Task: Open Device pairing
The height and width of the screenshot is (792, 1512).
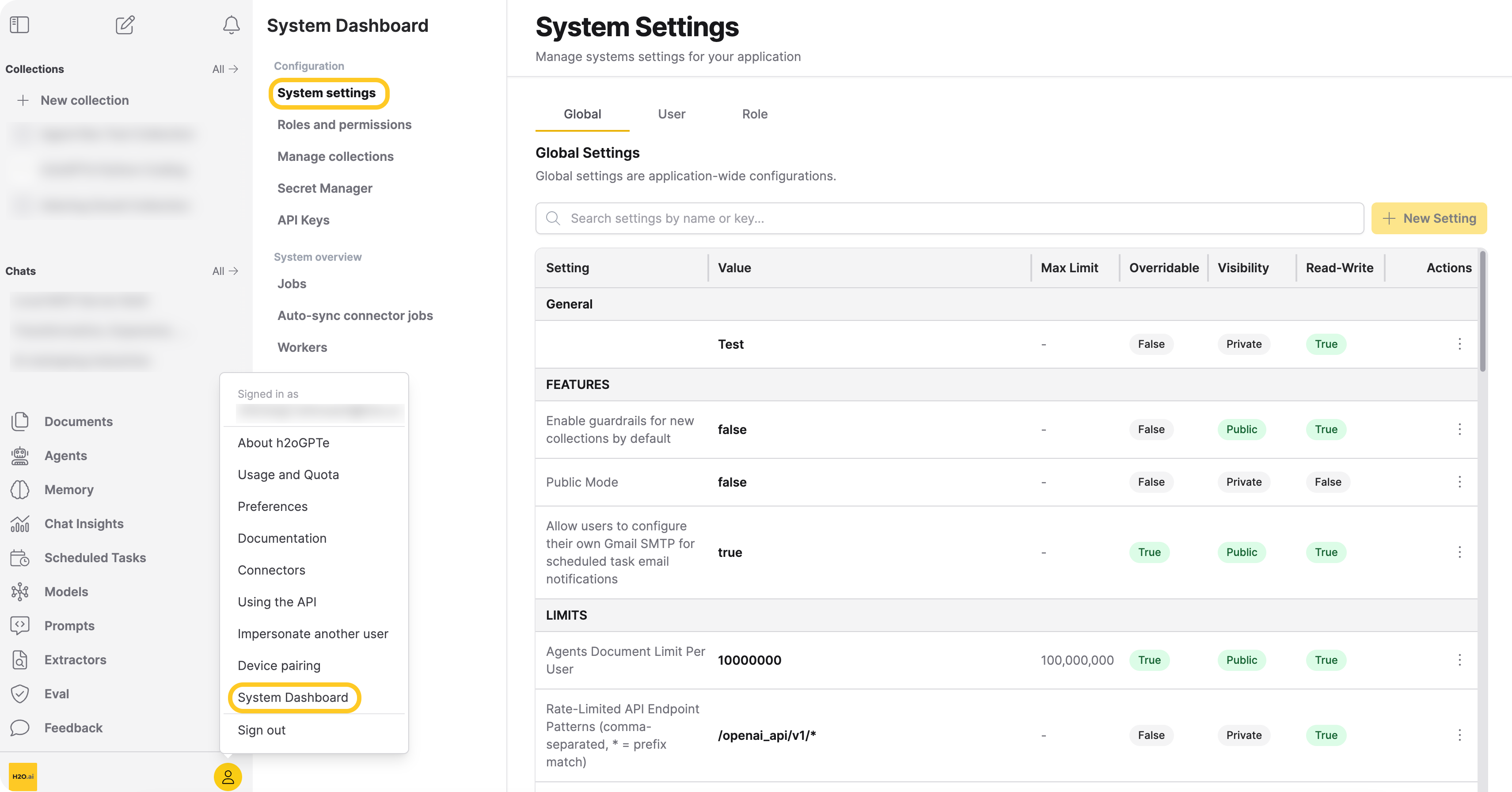Action: tap(279, 665)
